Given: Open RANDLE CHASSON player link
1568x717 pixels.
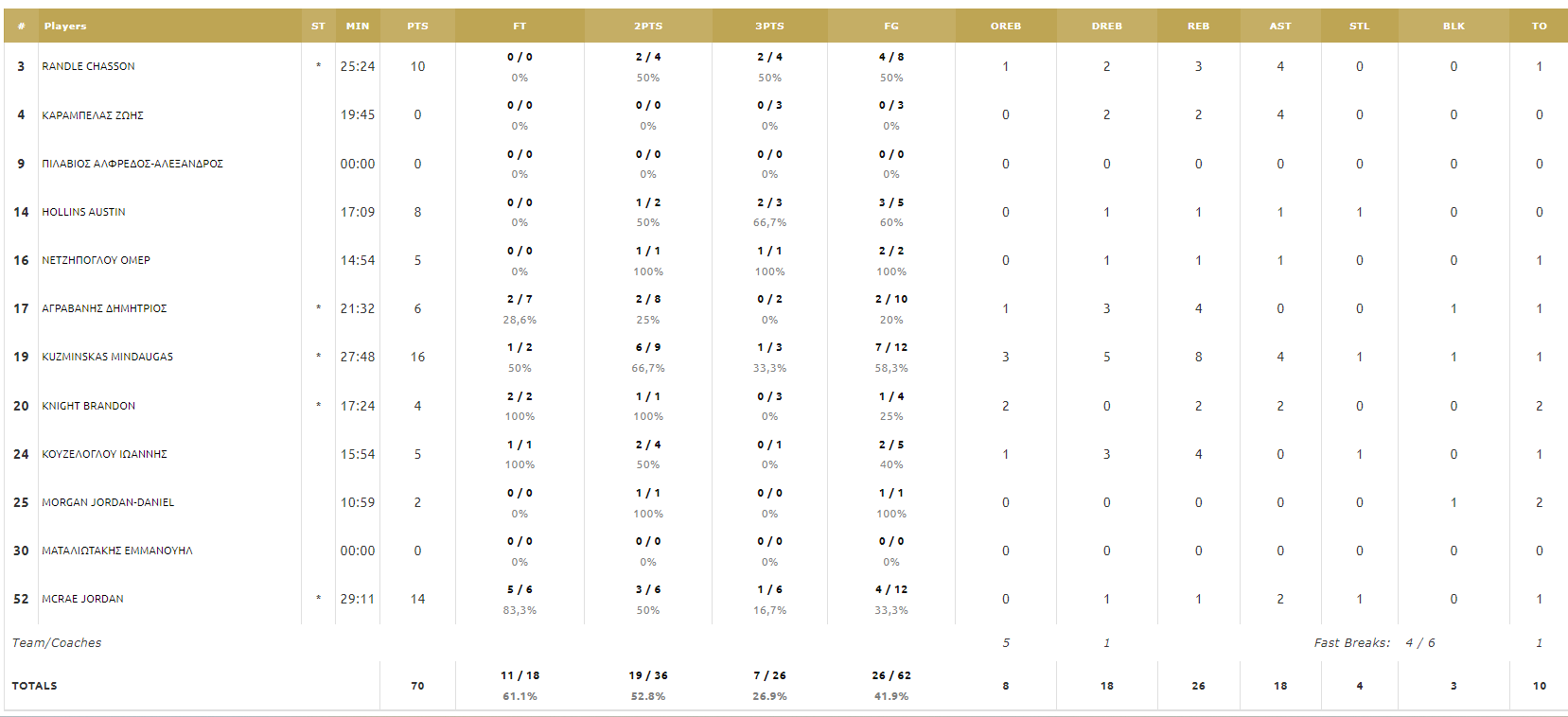Looking at the screenshot, I should pyautogui.click(x=88, y=66).
